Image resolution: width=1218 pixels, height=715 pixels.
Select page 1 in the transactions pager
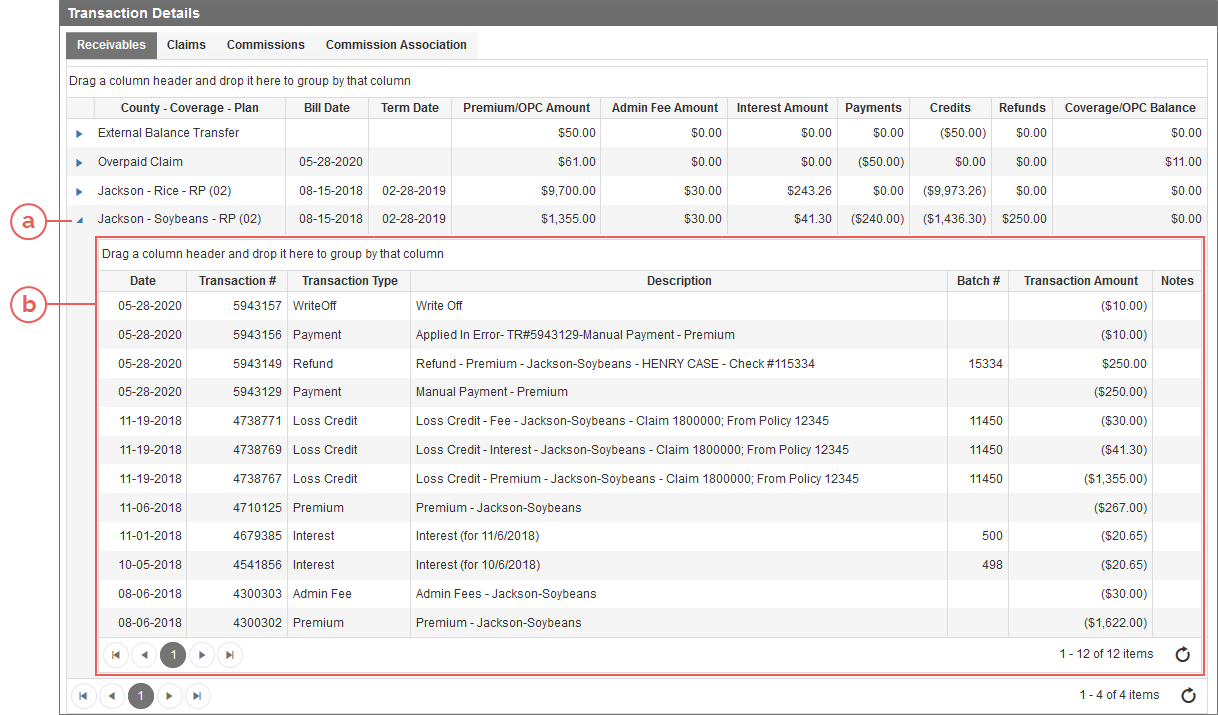pyautogui.click(x=172, y=654)
